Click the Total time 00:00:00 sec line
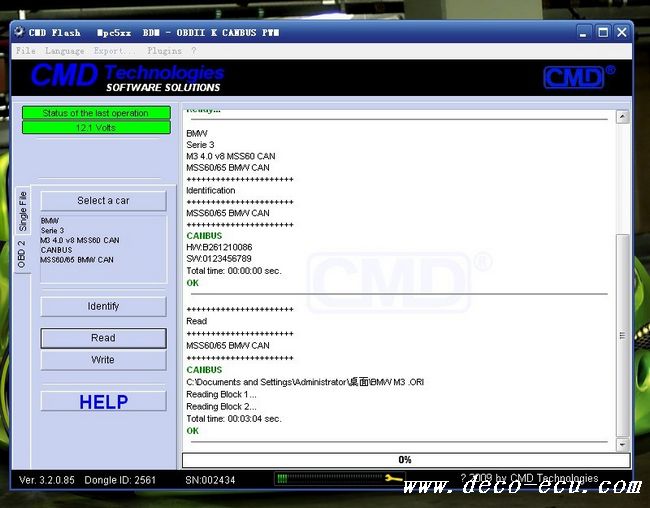Viewport: 650px width, 508px height. click(234, 271)
